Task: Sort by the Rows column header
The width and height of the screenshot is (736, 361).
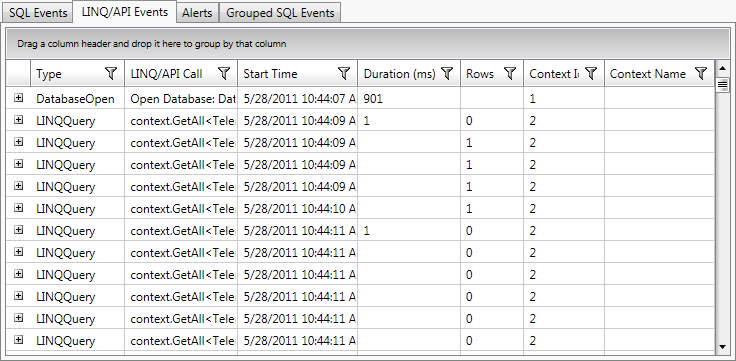Action: [x=480, y=74]
